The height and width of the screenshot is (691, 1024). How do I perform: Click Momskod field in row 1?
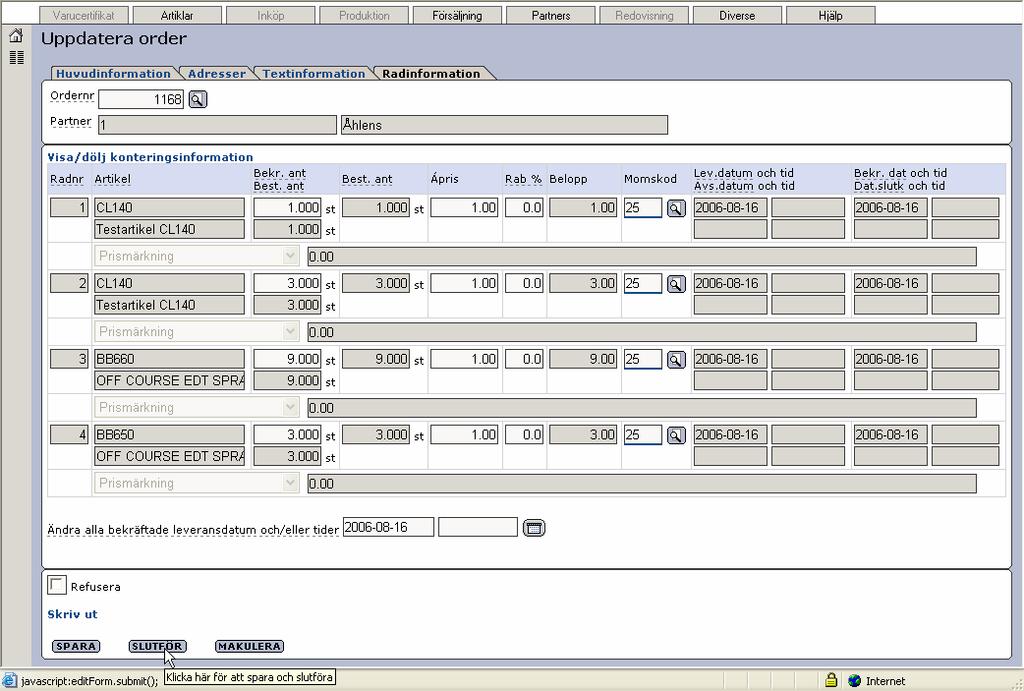point(643,208)
